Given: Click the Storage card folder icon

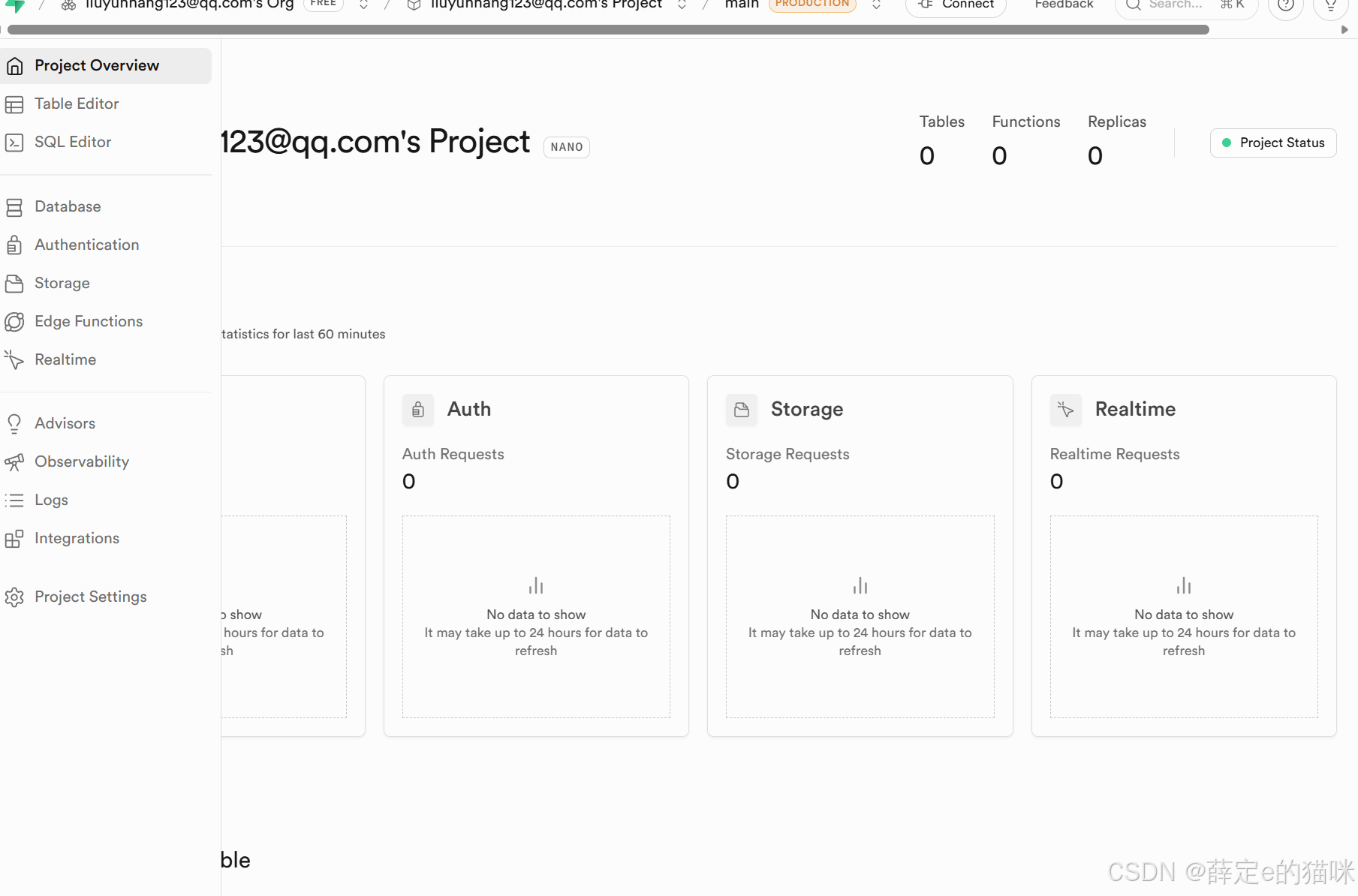Looking at the screenshot, I should point(742,410).
